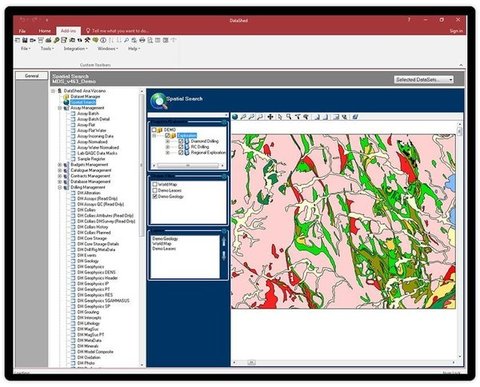Collapse the Drilling Management tree node
The width and height of the screenshot is (480, 387).
(x=60, y=187)
